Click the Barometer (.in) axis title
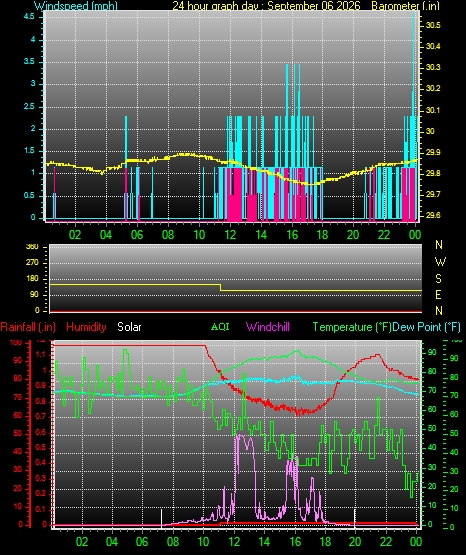466x555 pixels. (x=405, y=6)
